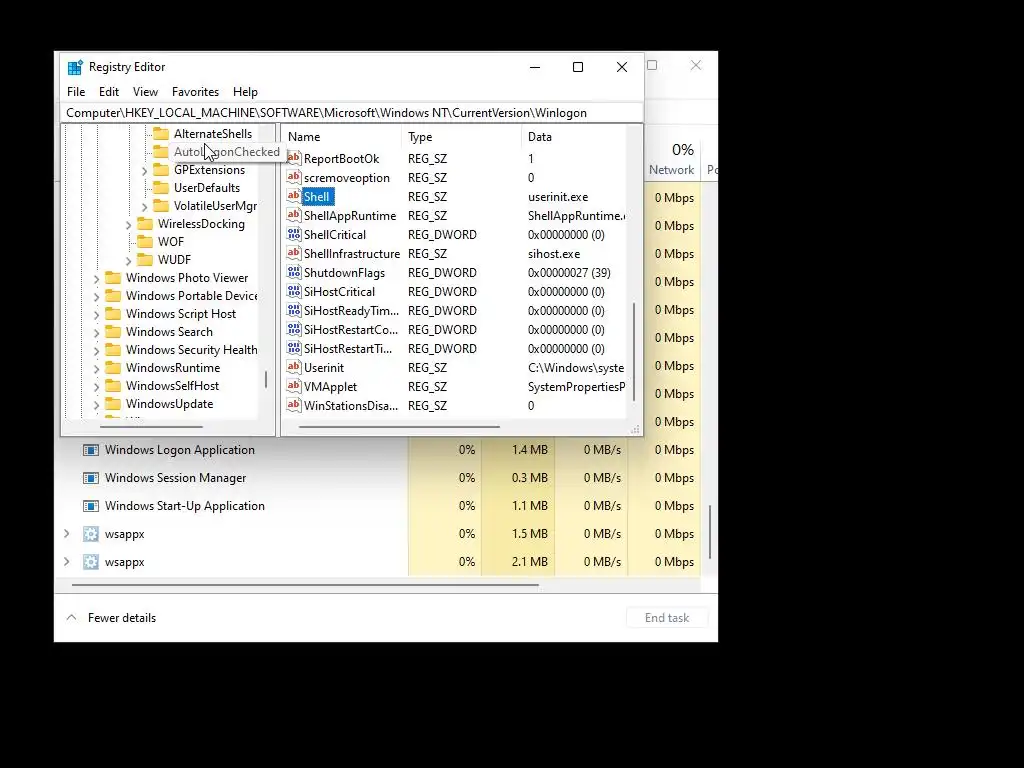Click the values pane horizontal scrollbar
This screenshot has width=1024, height=768.
pyautogui.click(x=399, y=427)
